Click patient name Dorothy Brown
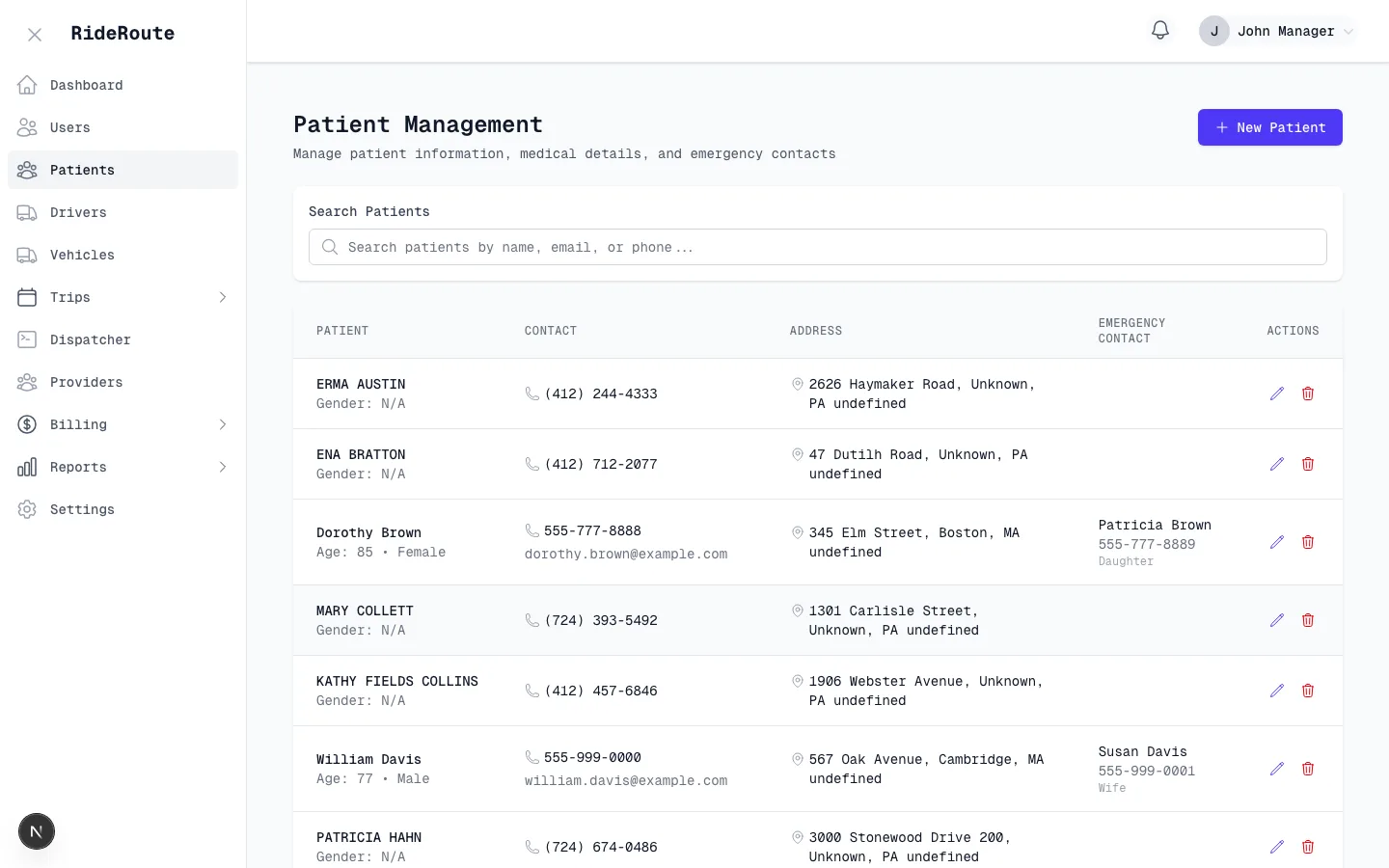1389x868 pixels. click(x=368, y=532)
